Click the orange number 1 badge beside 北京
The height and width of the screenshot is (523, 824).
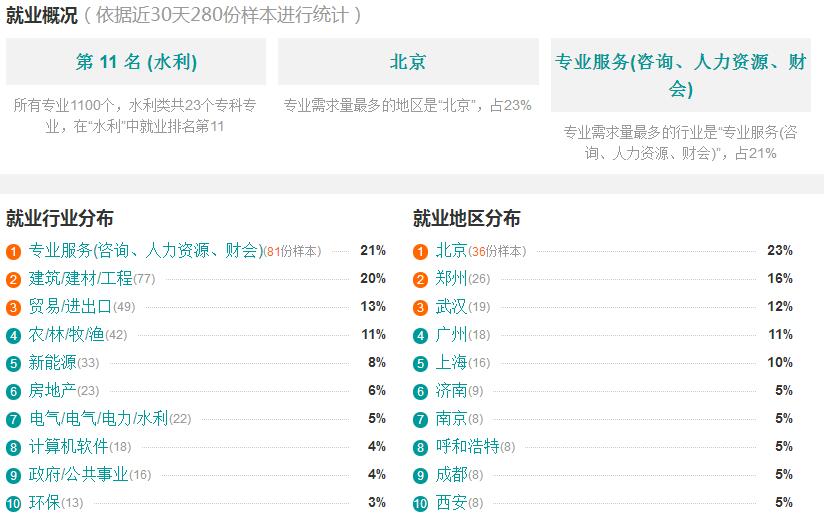point(420,252)
